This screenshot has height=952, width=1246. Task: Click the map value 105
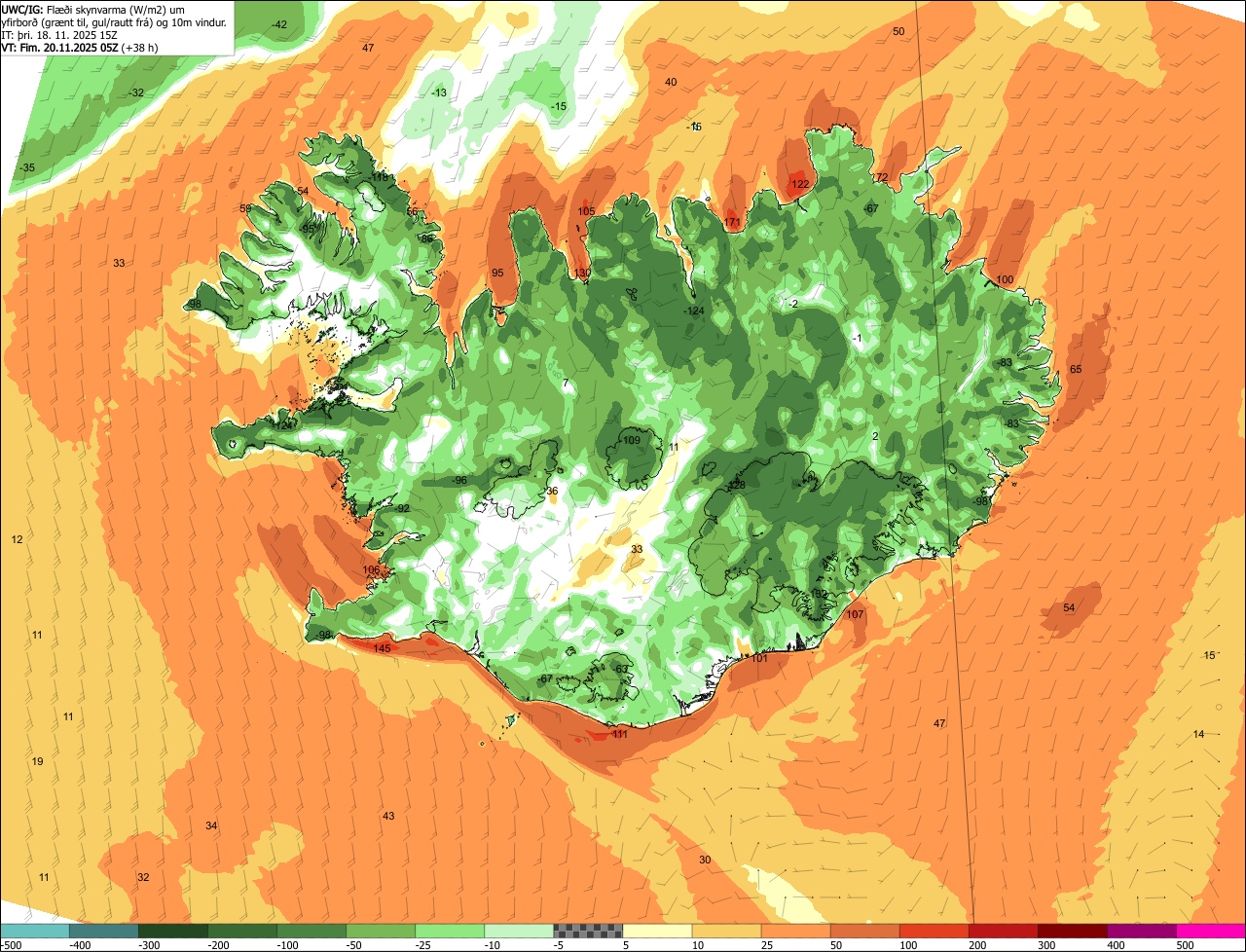pyautogui.click(x=586, y=211)
